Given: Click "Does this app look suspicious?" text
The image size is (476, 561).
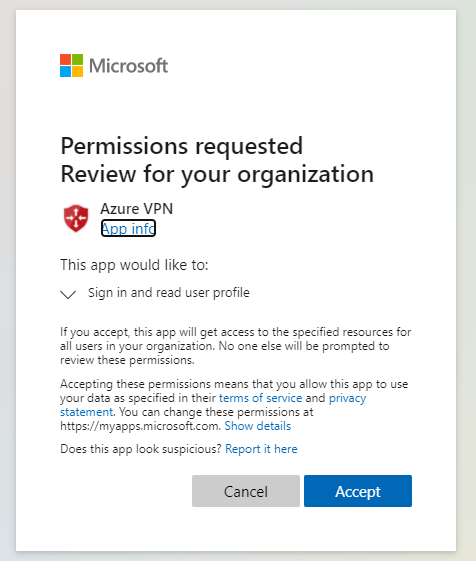Looking at the screenshot, I should pyautogui.click(x=141, y=449).
